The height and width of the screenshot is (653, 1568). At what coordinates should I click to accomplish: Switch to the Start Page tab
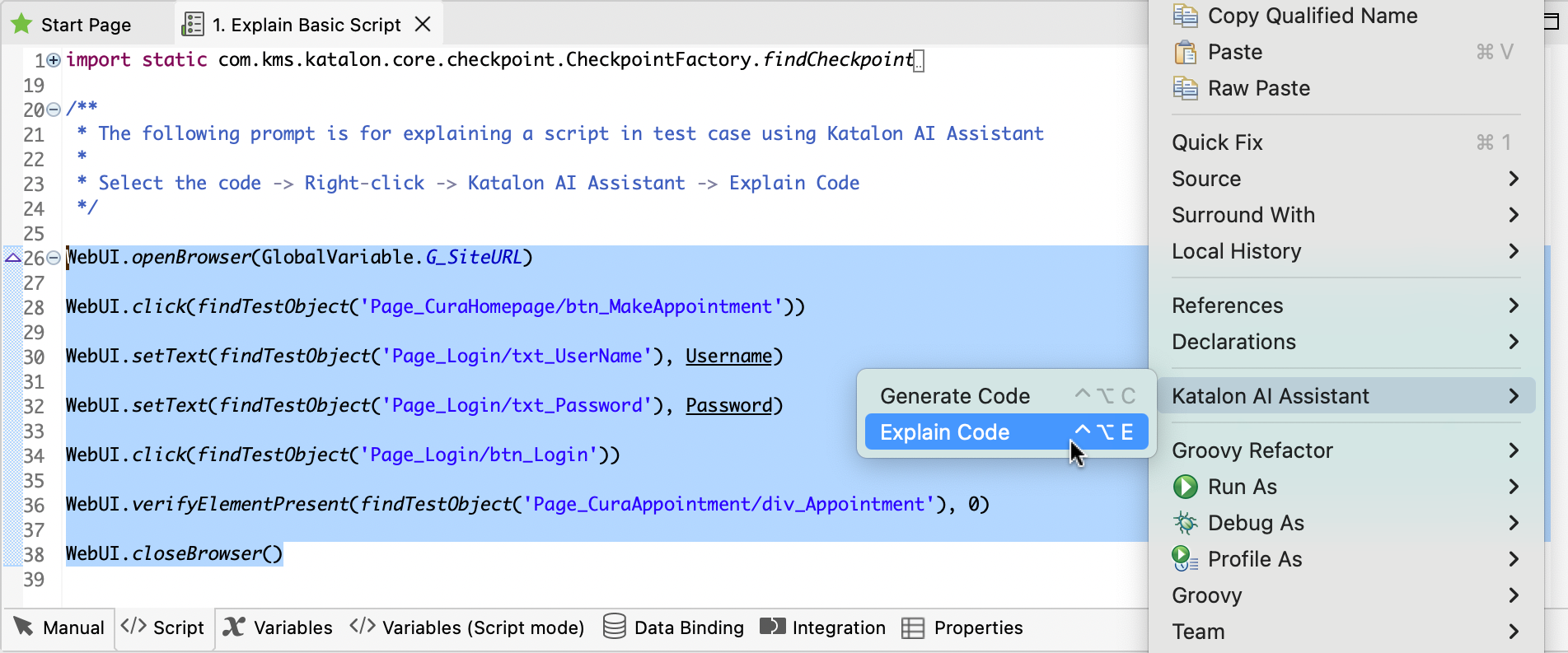[86, 25]
